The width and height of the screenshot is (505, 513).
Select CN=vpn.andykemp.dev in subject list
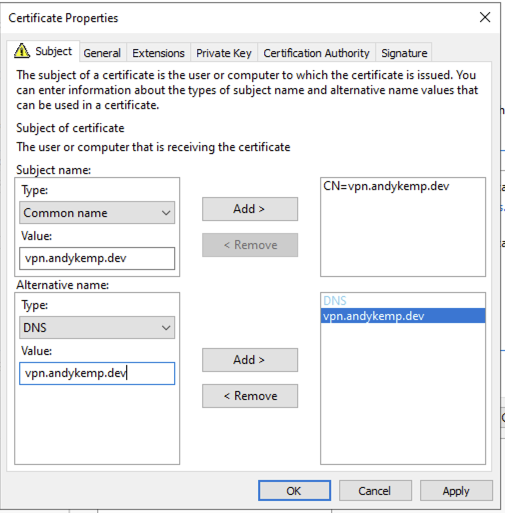pos(386,186)
